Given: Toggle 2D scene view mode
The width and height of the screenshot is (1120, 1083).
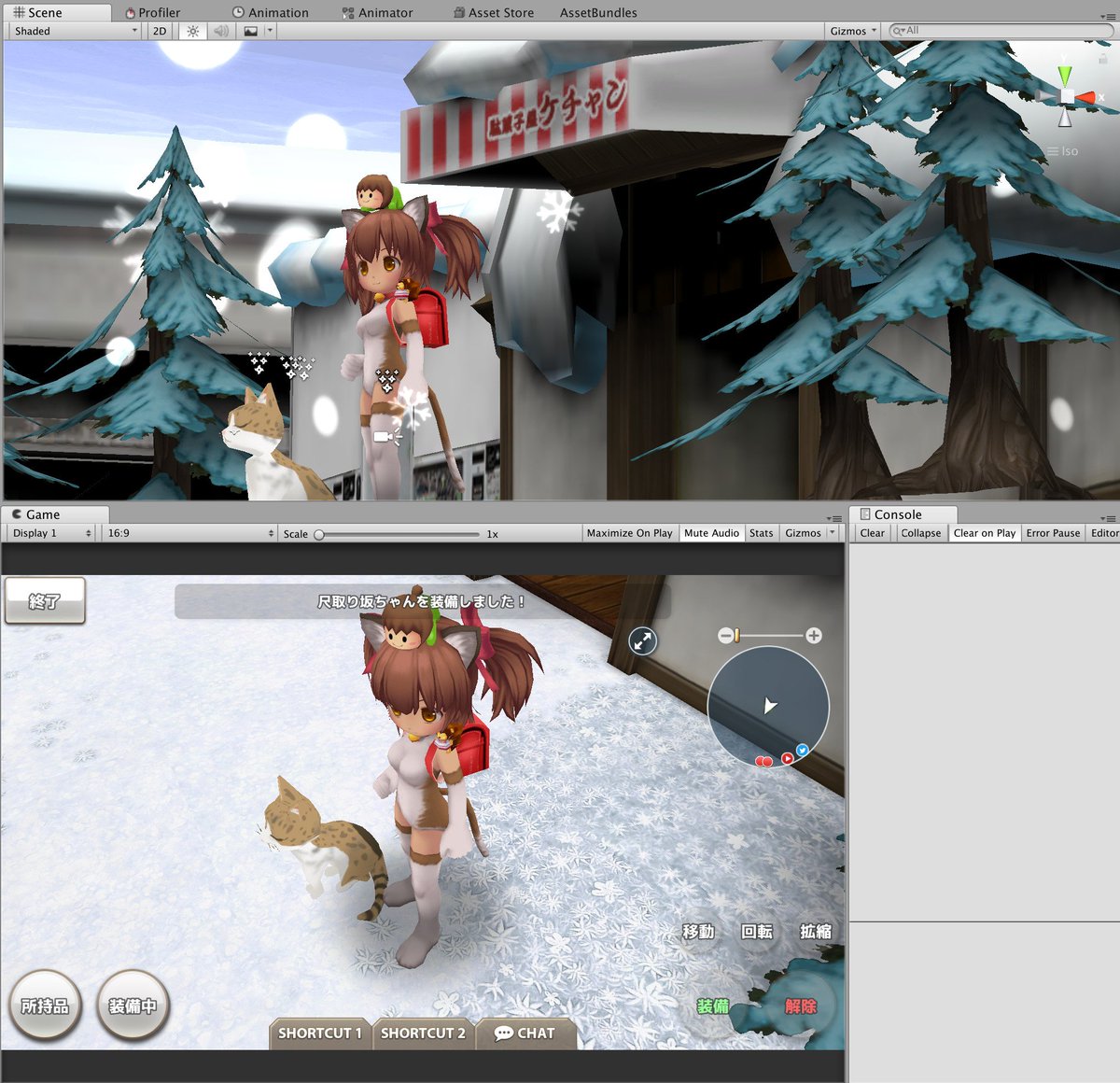Looking at the screenshot, I should tap(160, 31).
